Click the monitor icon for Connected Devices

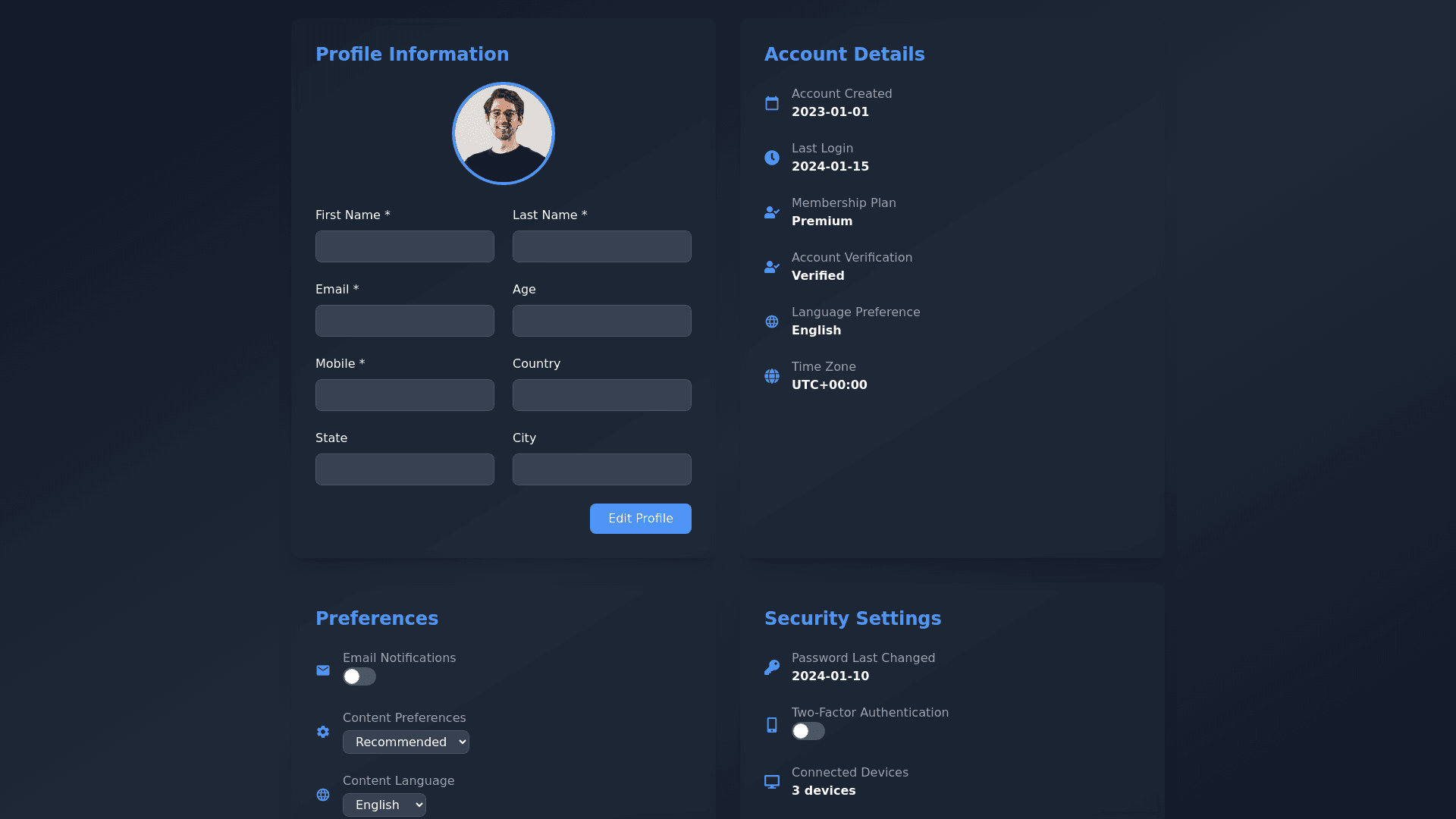pyautogui.click(x=772, y=782)
